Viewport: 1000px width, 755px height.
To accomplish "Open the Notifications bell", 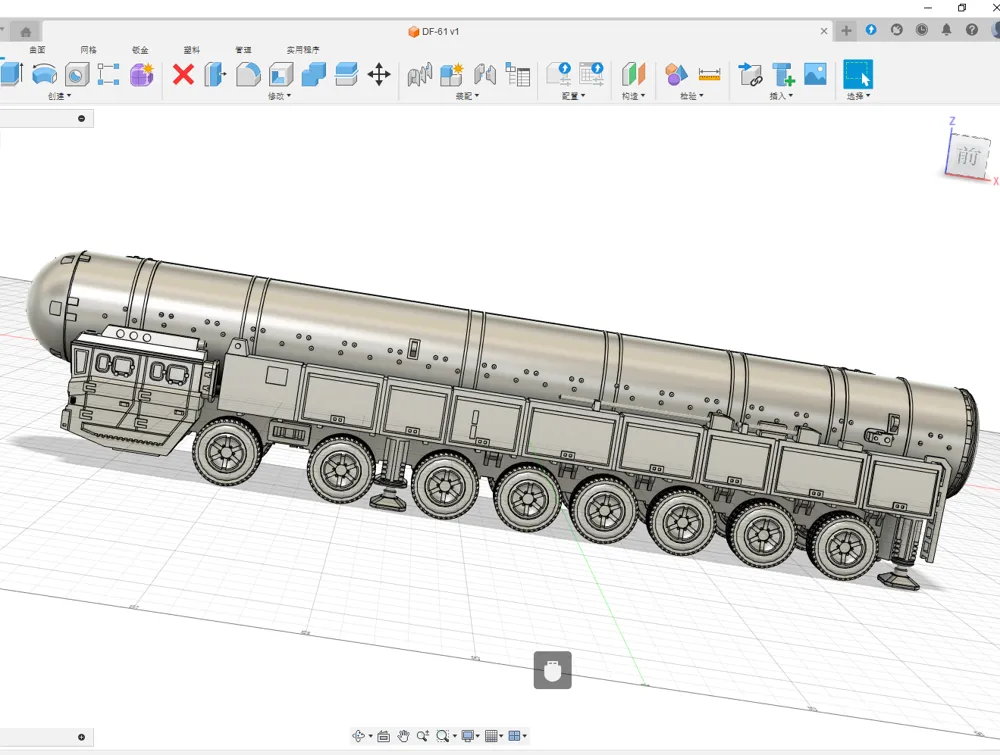I will (946, 30).
